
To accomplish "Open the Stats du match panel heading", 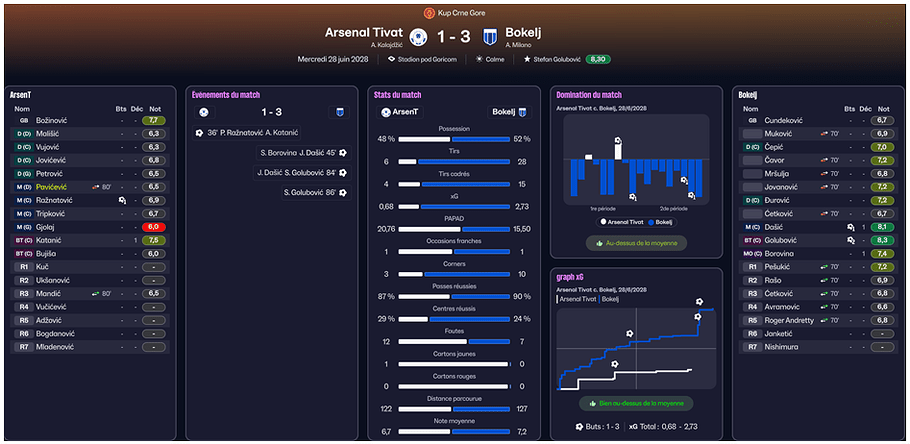I will pyautogui.click(x=396, y=94).
